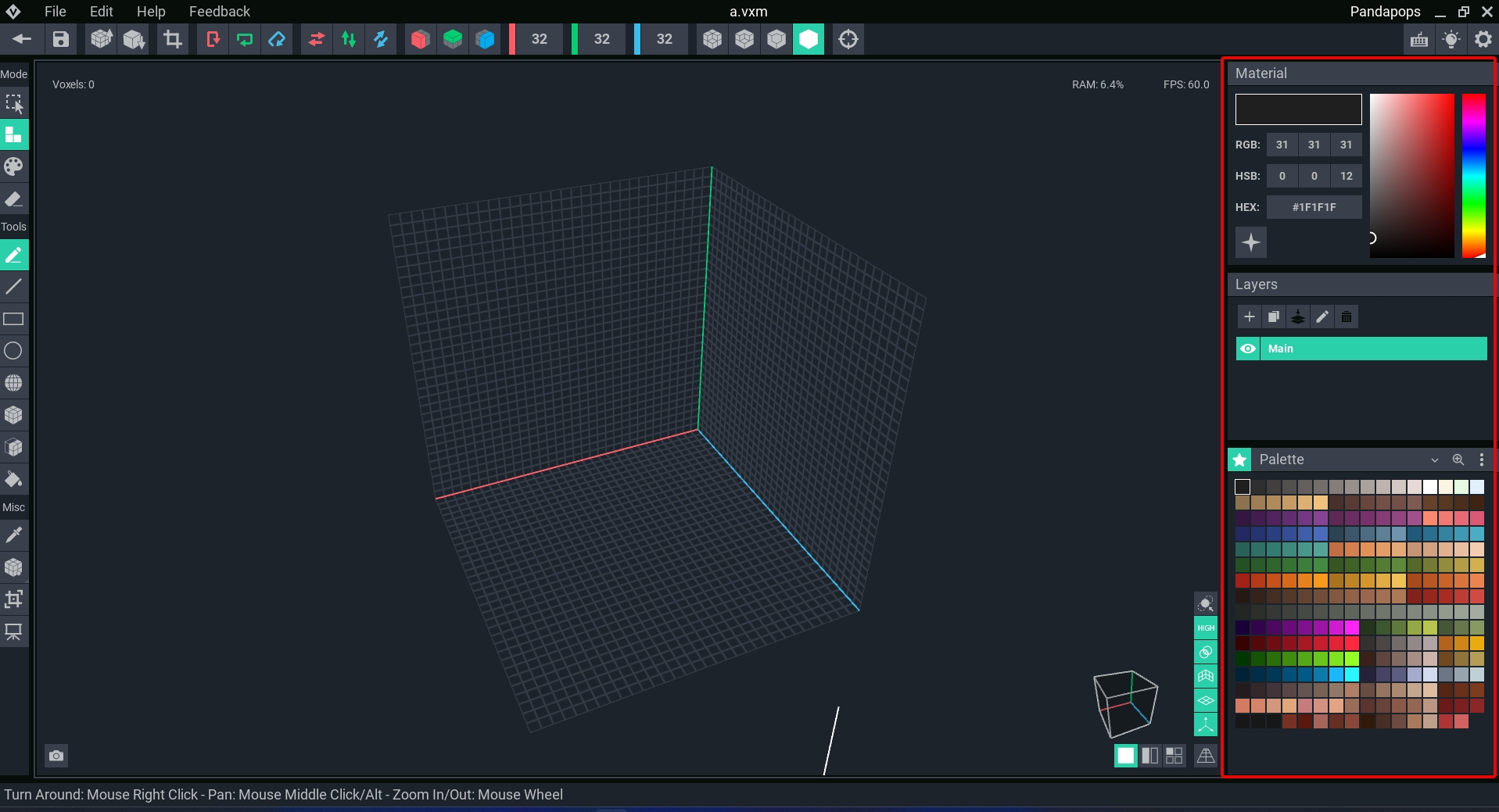The image size is (1499, 812).
Task: Open the Pandapops account menu
Action: [x=1385, y=12]
